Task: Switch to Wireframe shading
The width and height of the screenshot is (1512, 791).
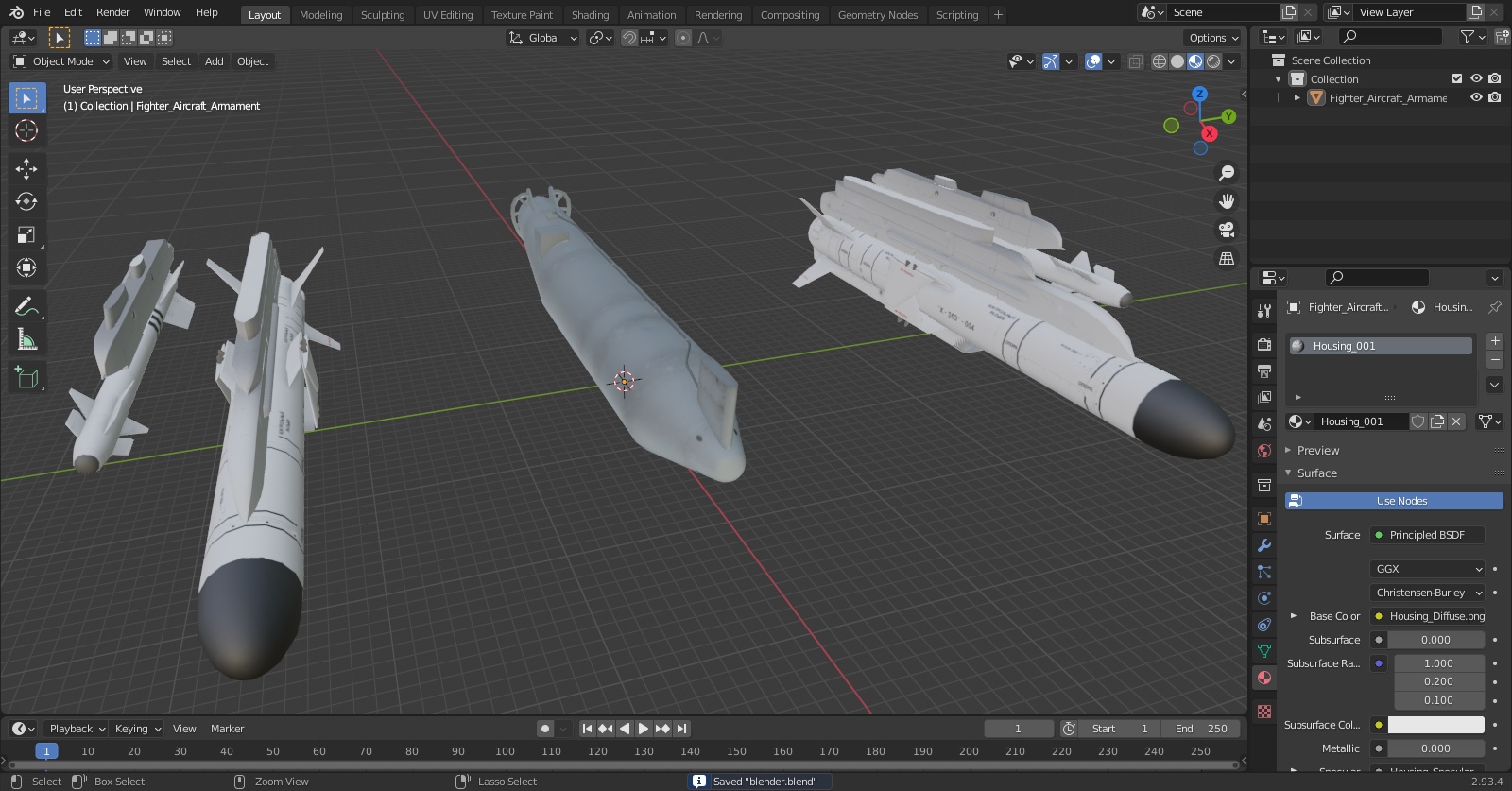Action: pos(1159,61)
